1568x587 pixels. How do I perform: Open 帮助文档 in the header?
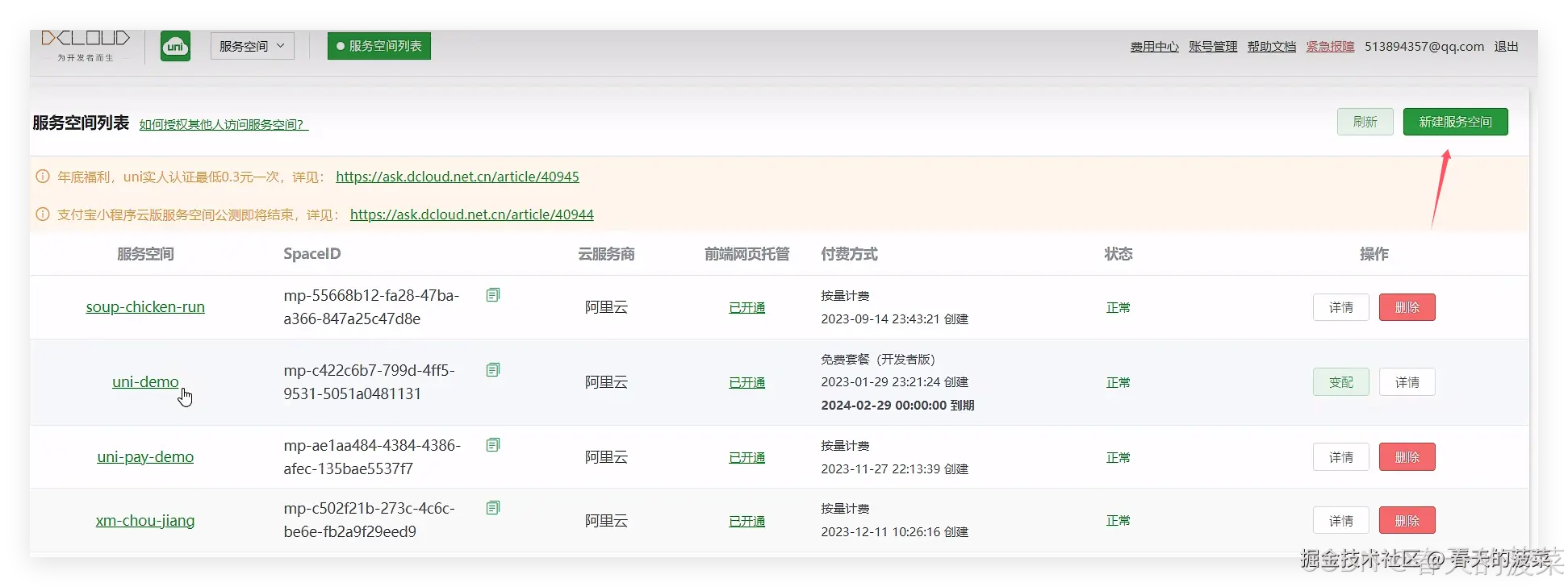tap(1272, 47)
